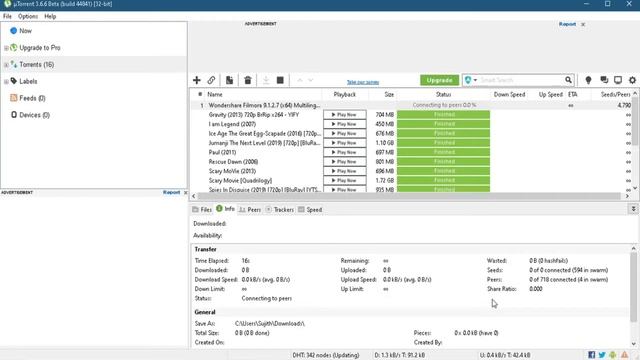Viewport: 640px width, 360px height.
Task: Click the Move Down Queue arrow
Action: click(x=311, y=80)
